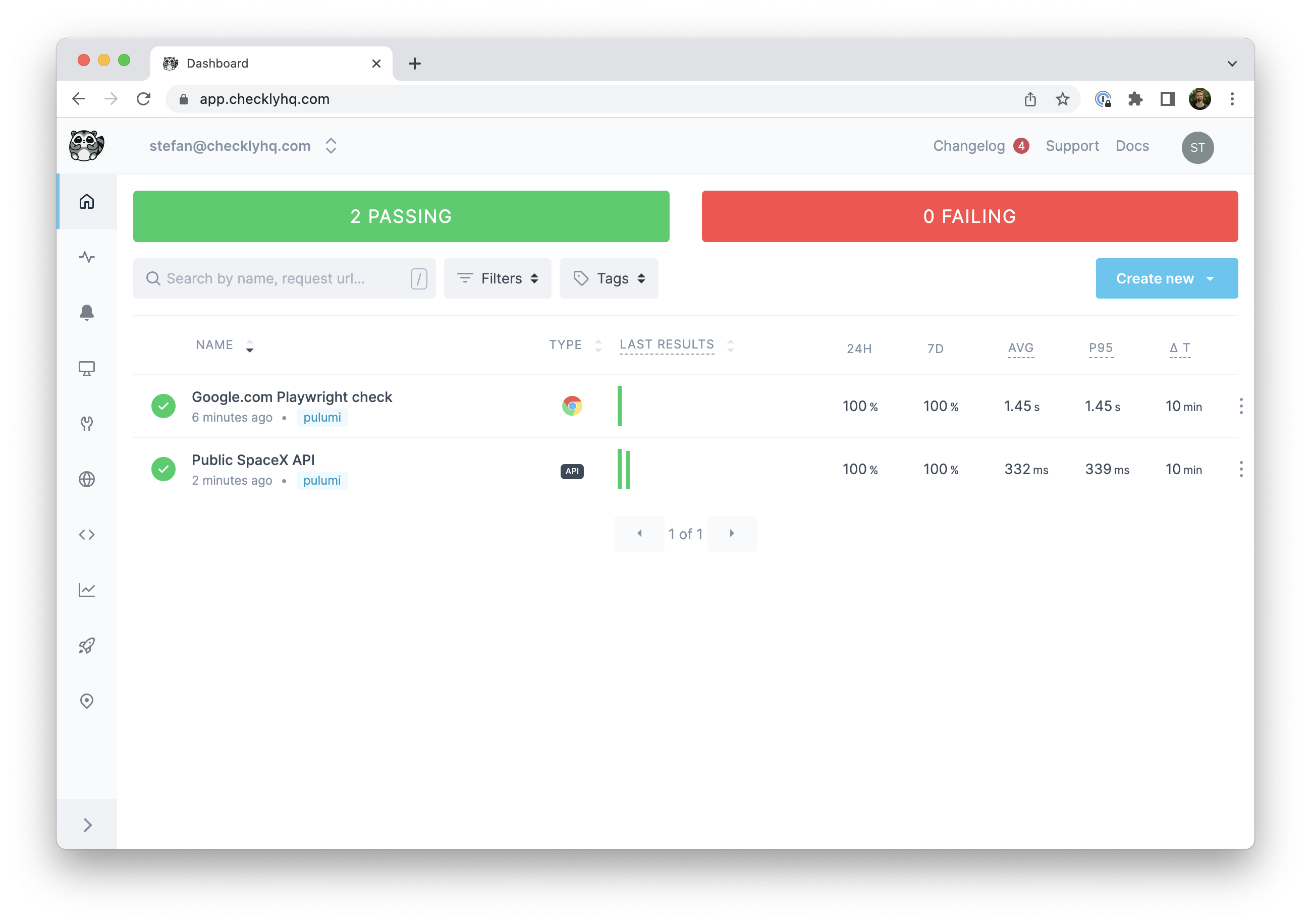This screenshot has width=1311, height=924.
Task: Open the pulumi tag on Google.com Playwright check
Action: 322,417
